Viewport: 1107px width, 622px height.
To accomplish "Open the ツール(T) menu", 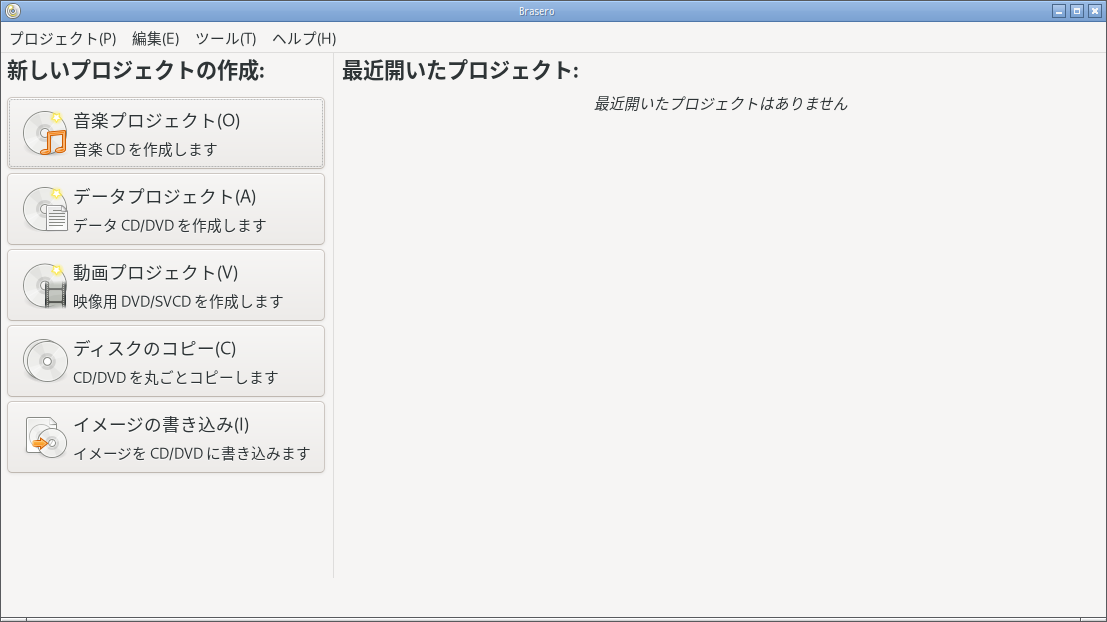I will pyautogui.click(x=226, y=38).
